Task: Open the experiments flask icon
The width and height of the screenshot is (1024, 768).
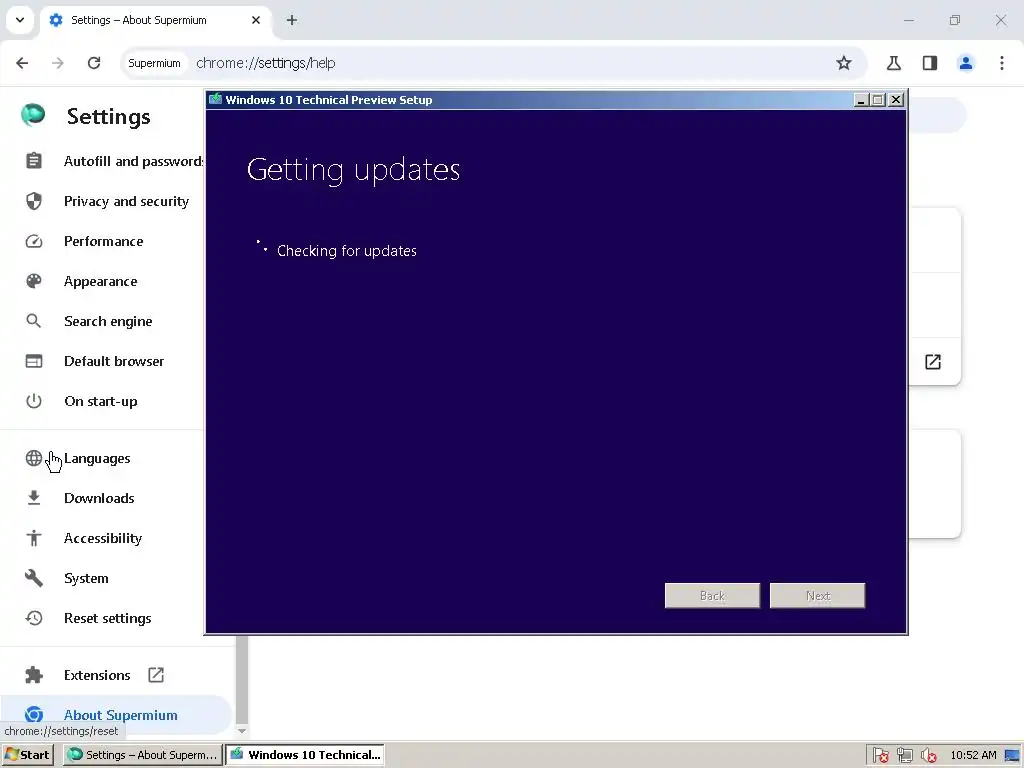Action: coord(894,63)
